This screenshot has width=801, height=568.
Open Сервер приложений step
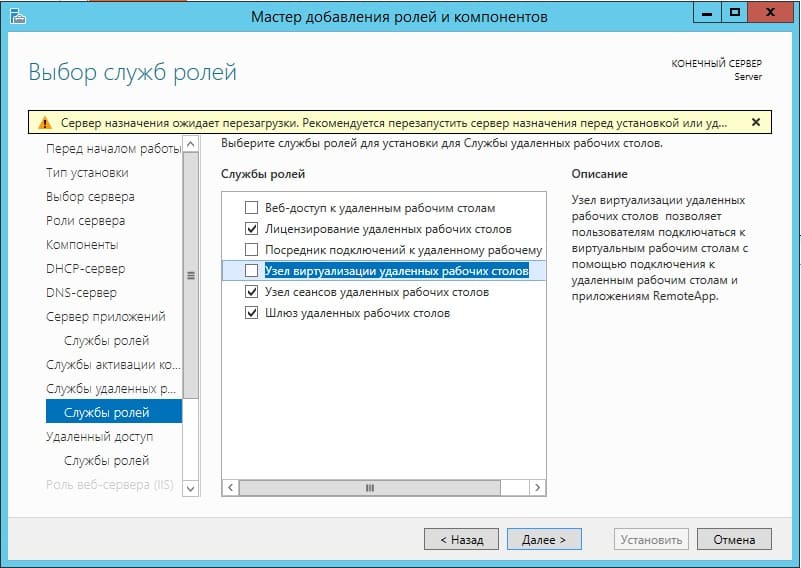[106, 317]
